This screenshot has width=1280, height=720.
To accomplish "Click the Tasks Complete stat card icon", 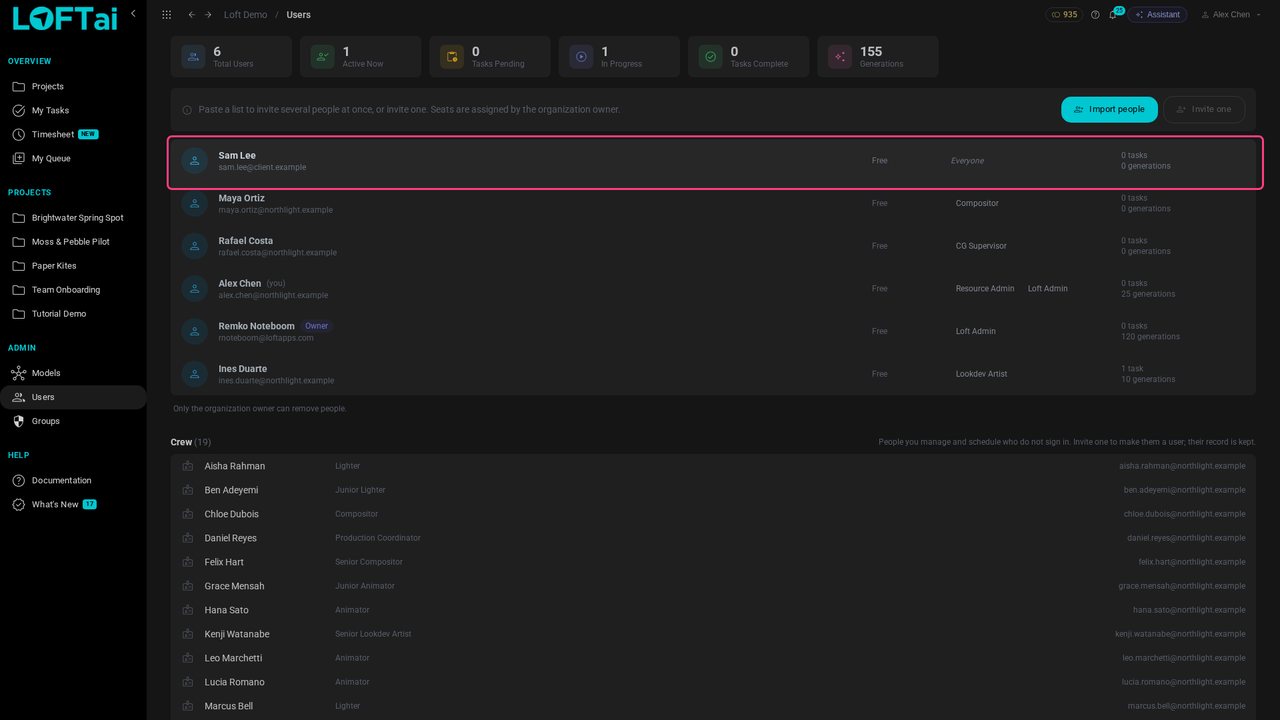I will [x=710, y=57].
